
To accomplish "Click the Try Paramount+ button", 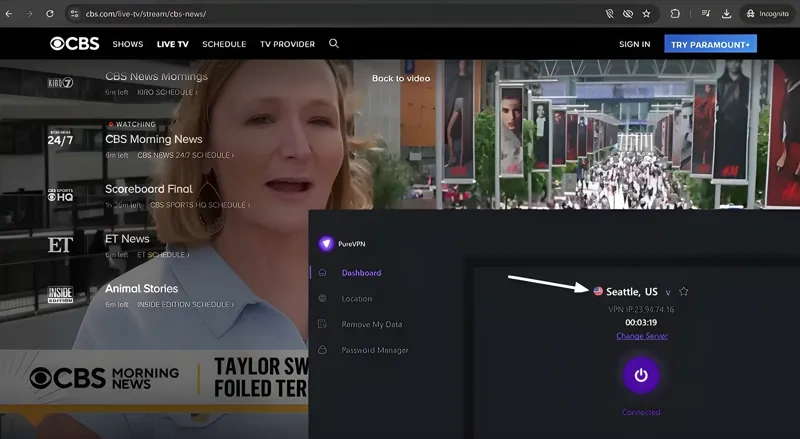I will pyautogui.click(x=711, y=44).
